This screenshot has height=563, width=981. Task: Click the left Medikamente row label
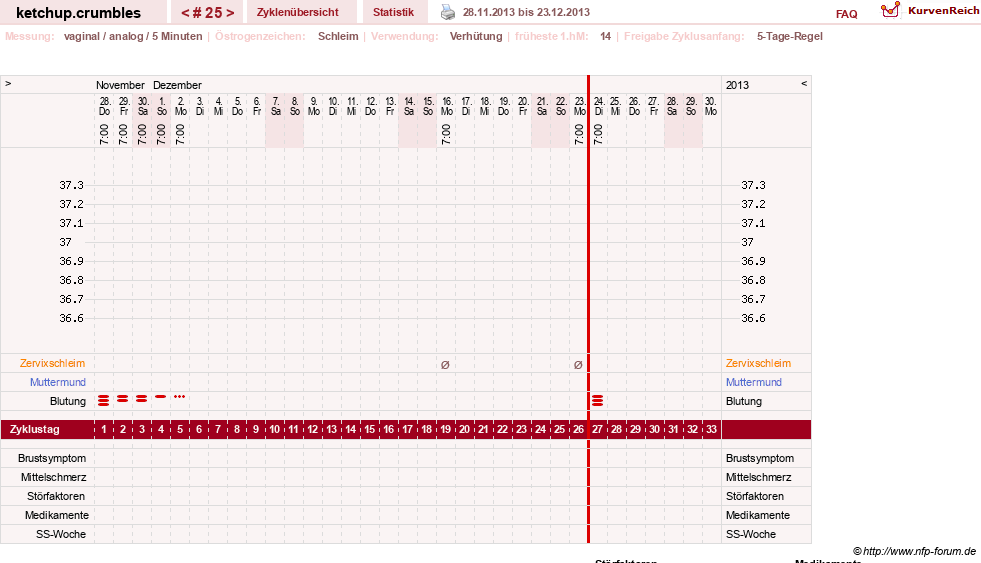tap(57, 515)
